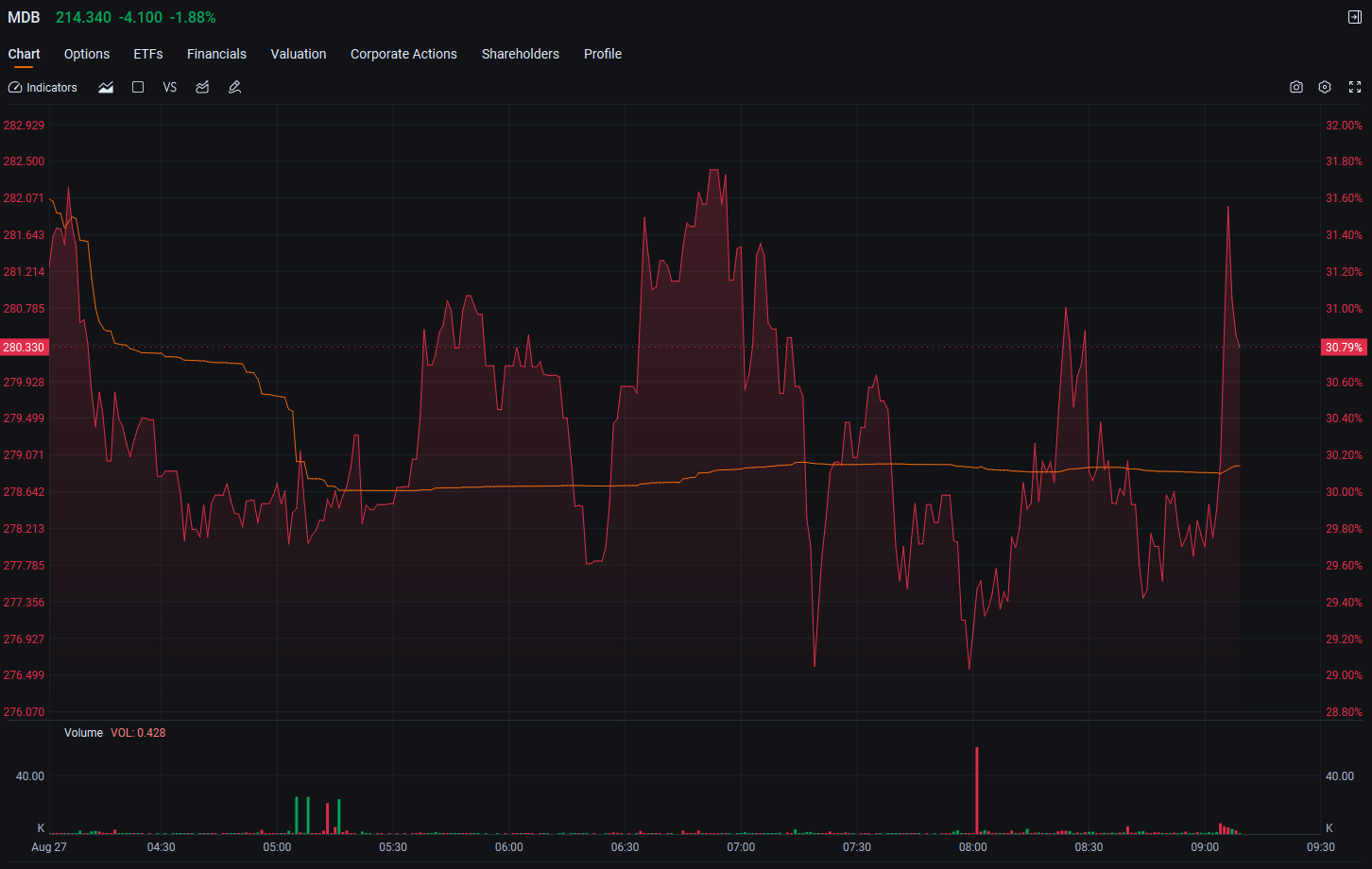The width and height of the screenshot is (1372, 869).
Task: Take a chart snapshot with camera icon
Action: coord(1296,87)
